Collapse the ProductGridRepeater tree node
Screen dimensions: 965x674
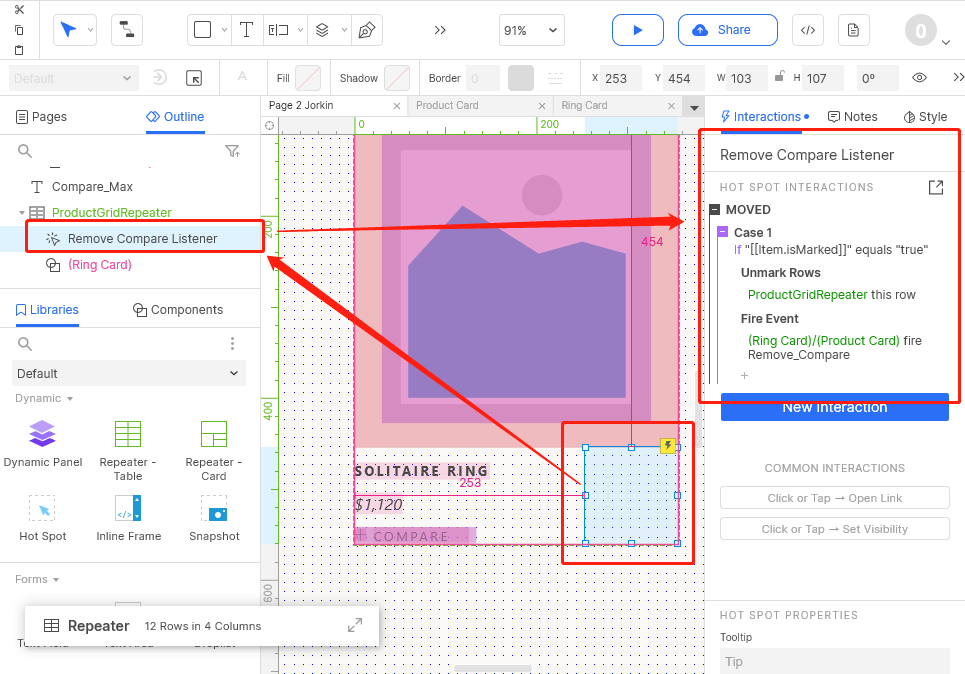(x=21, y=212)
